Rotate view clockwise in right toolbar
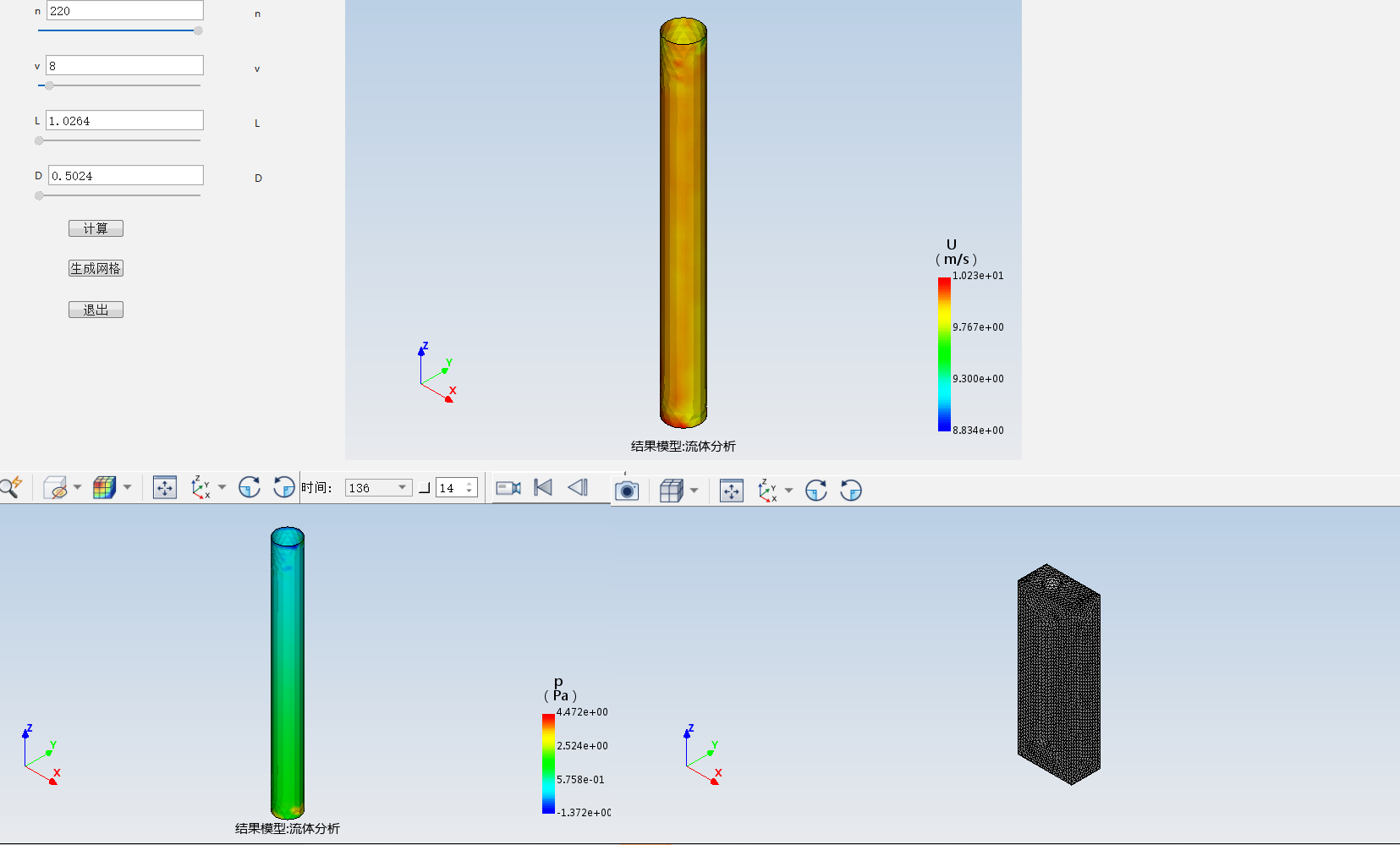The width and height of the screenshot is (1400, 845). [815, 491]
